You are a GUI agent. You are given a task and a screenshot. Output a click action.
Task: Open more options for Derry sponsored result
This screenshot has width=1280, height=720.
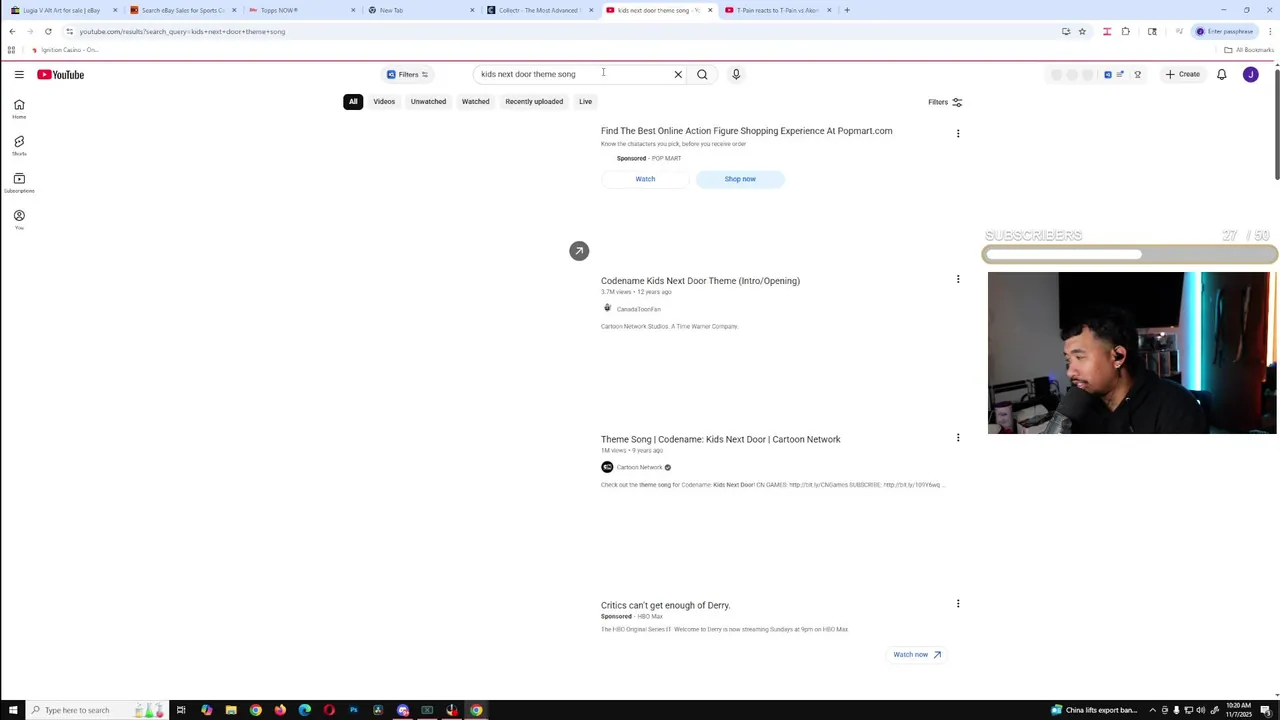(x=958, y=603)
